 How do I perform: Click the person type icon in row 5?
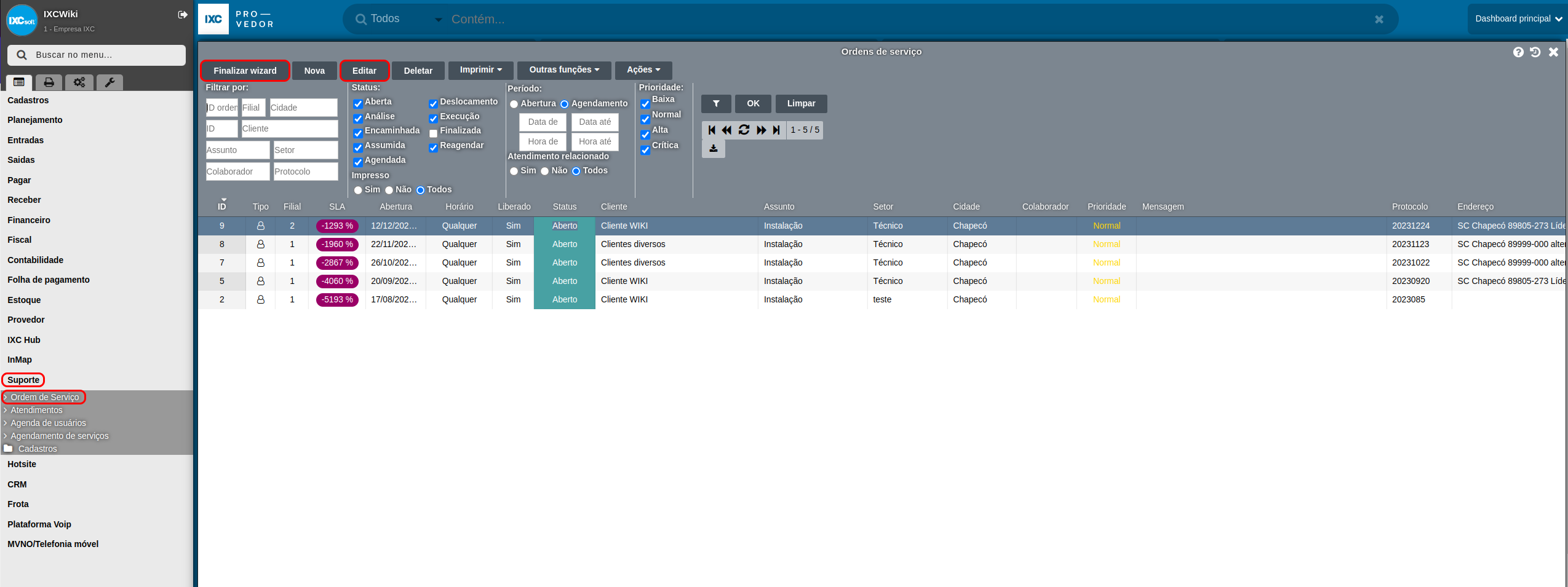(261, 281)
